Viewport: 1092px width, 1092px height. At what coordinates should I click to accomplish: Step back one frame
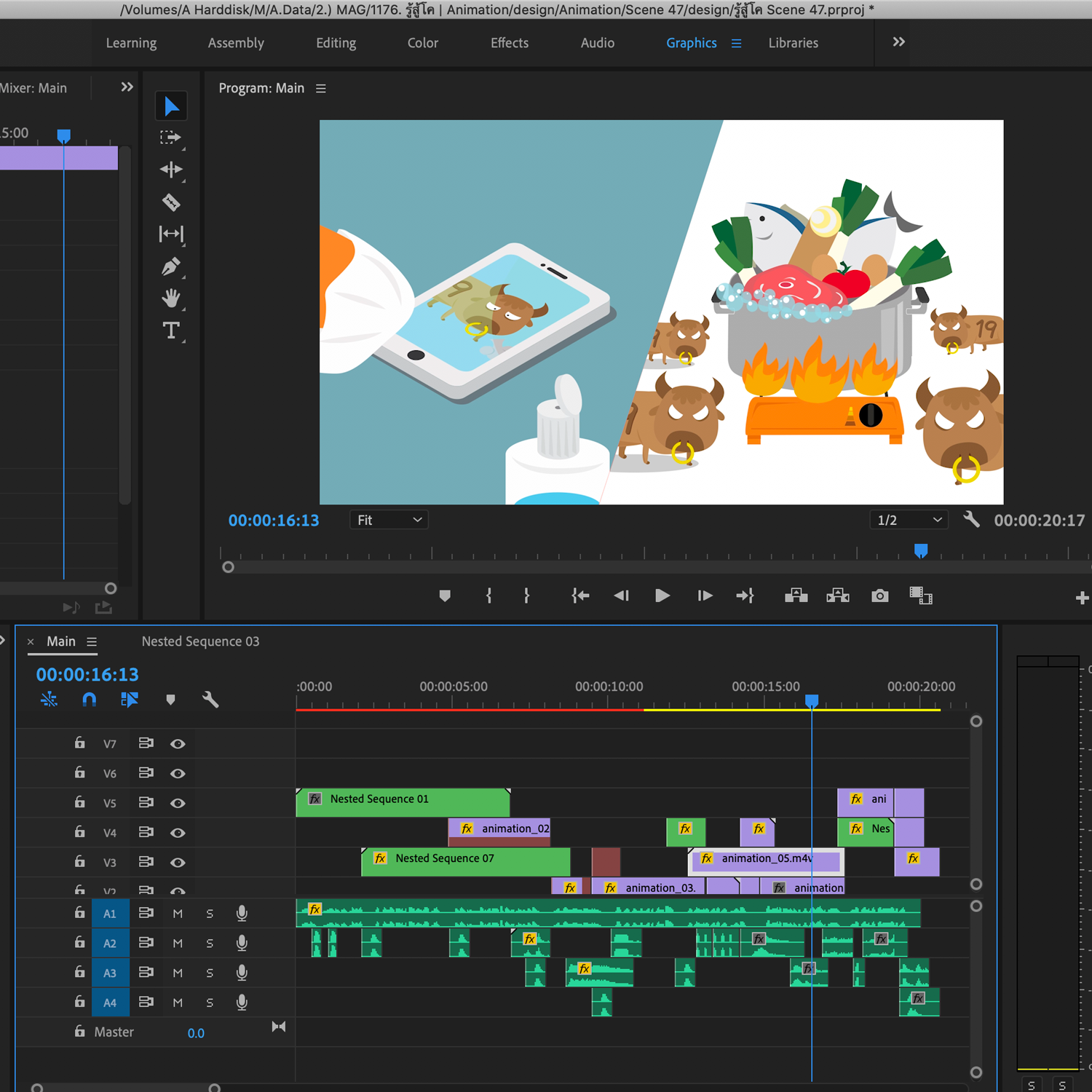click(x=621, y=596)
